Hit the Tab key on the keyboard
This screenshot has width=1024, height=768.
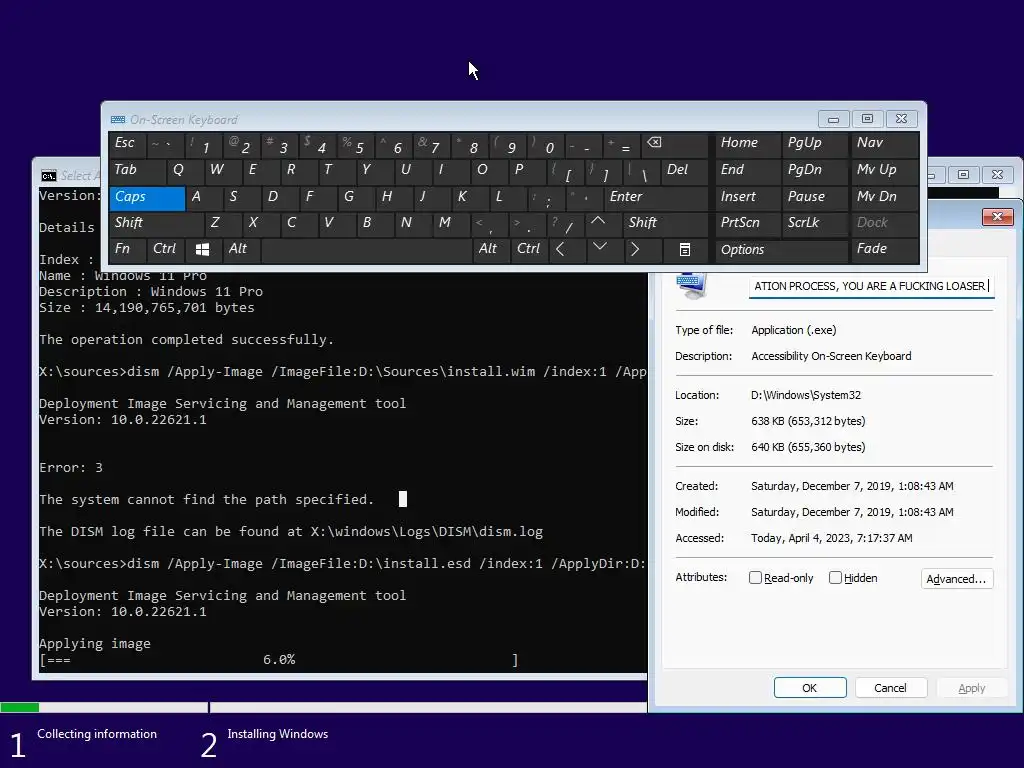click(x=137, y=170)
